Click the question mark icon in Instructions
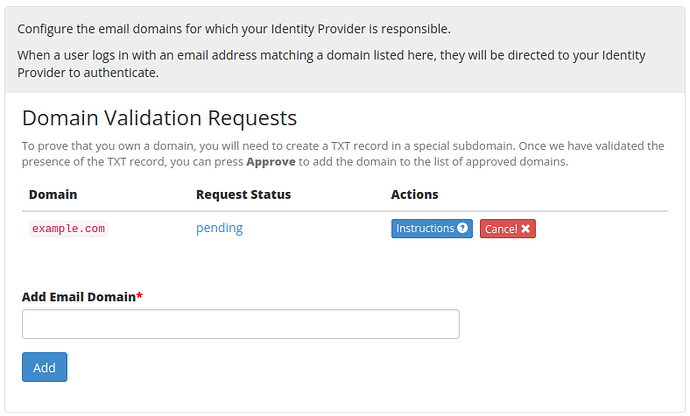The width and height of the screenshot is (690, 416). point(462,228)
